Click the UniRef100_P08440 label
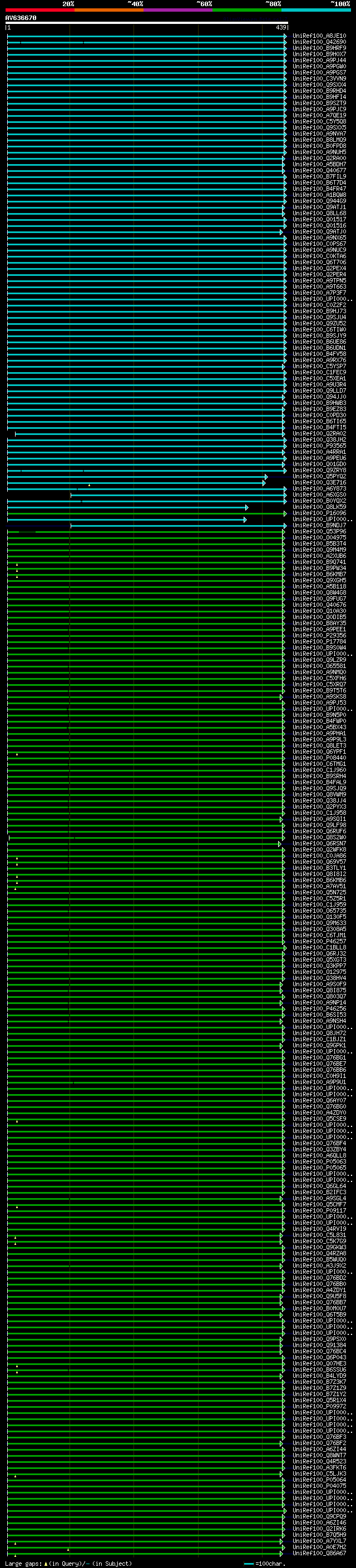The image size is (356, 1568). point(319,758)
